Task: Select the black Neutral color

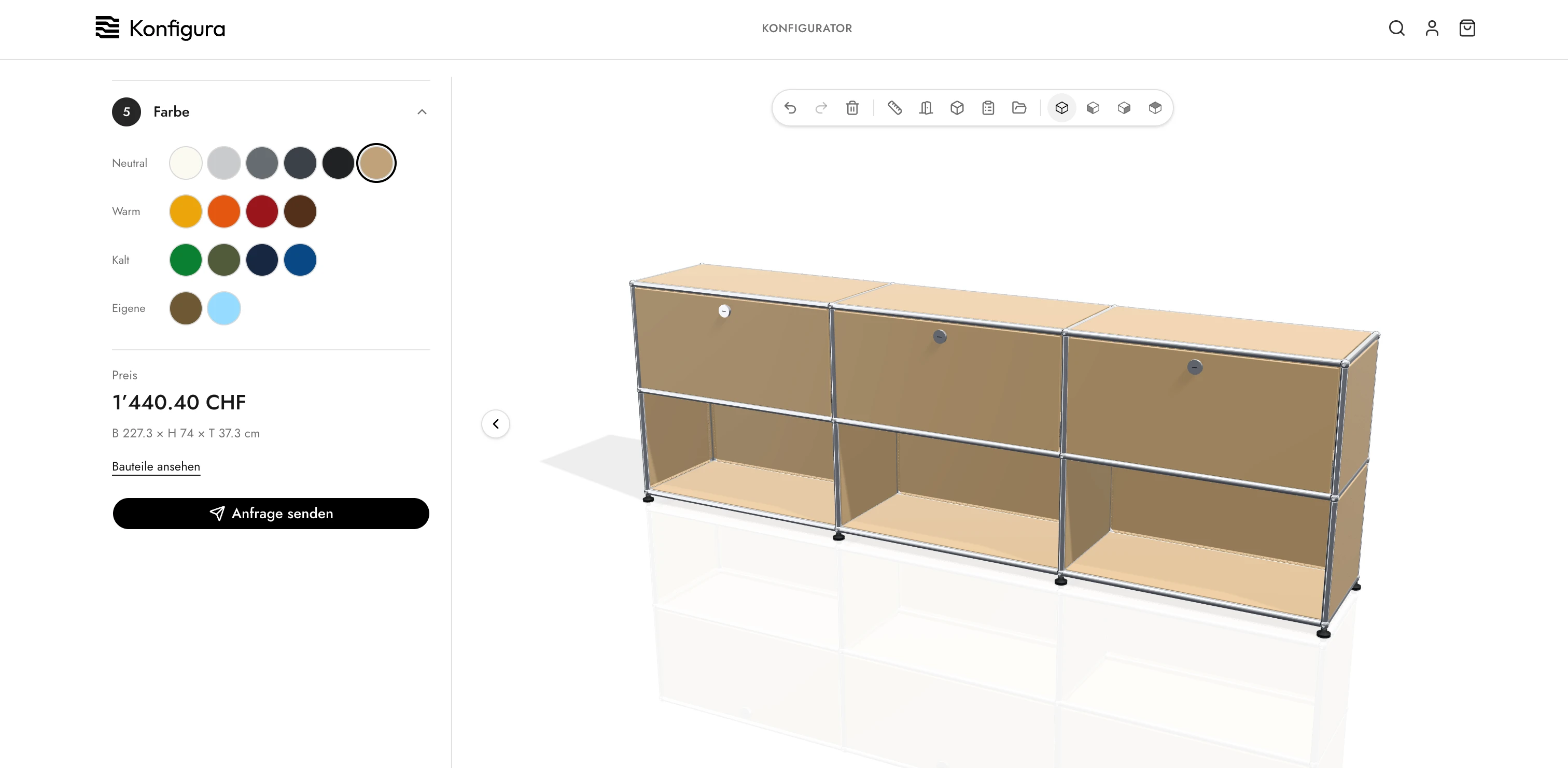Action: [x=339, y=163]
